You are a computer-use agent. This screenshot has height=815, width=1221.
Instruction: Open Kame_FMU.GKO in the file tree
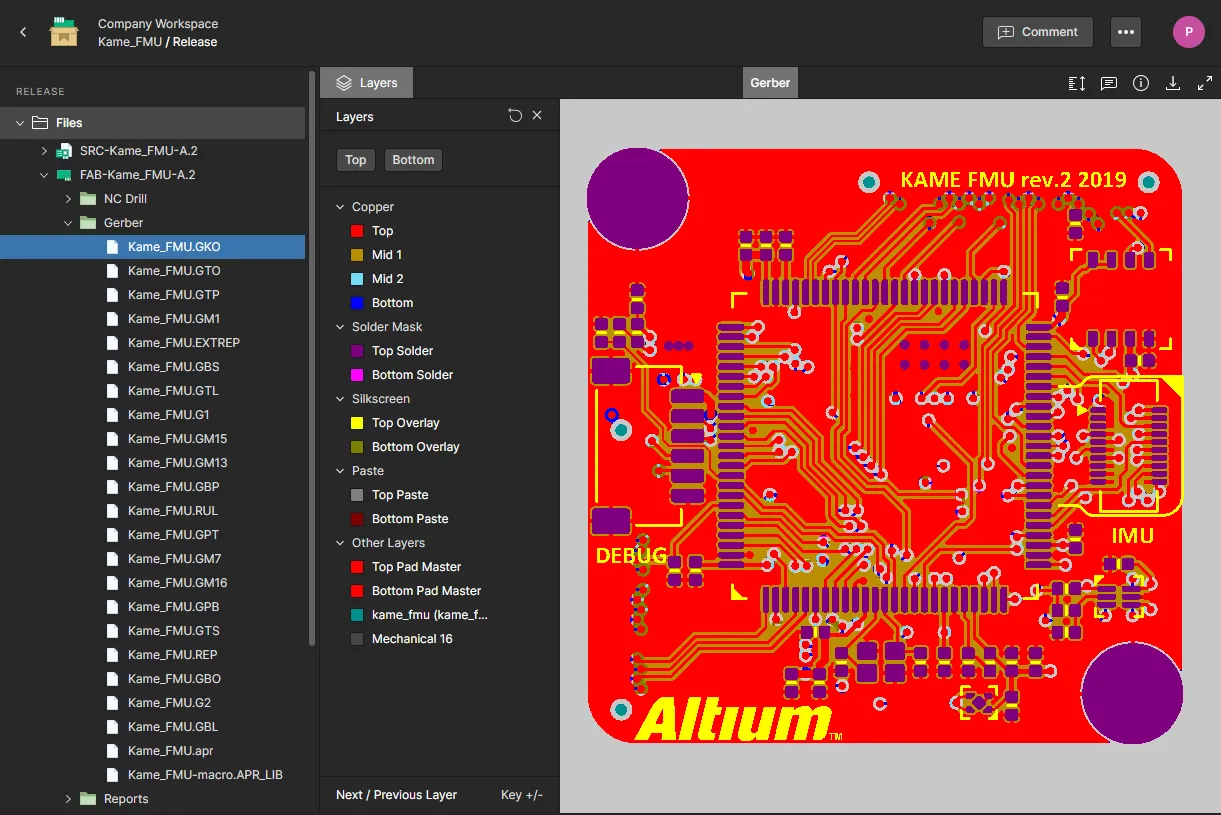pos(152,247)
